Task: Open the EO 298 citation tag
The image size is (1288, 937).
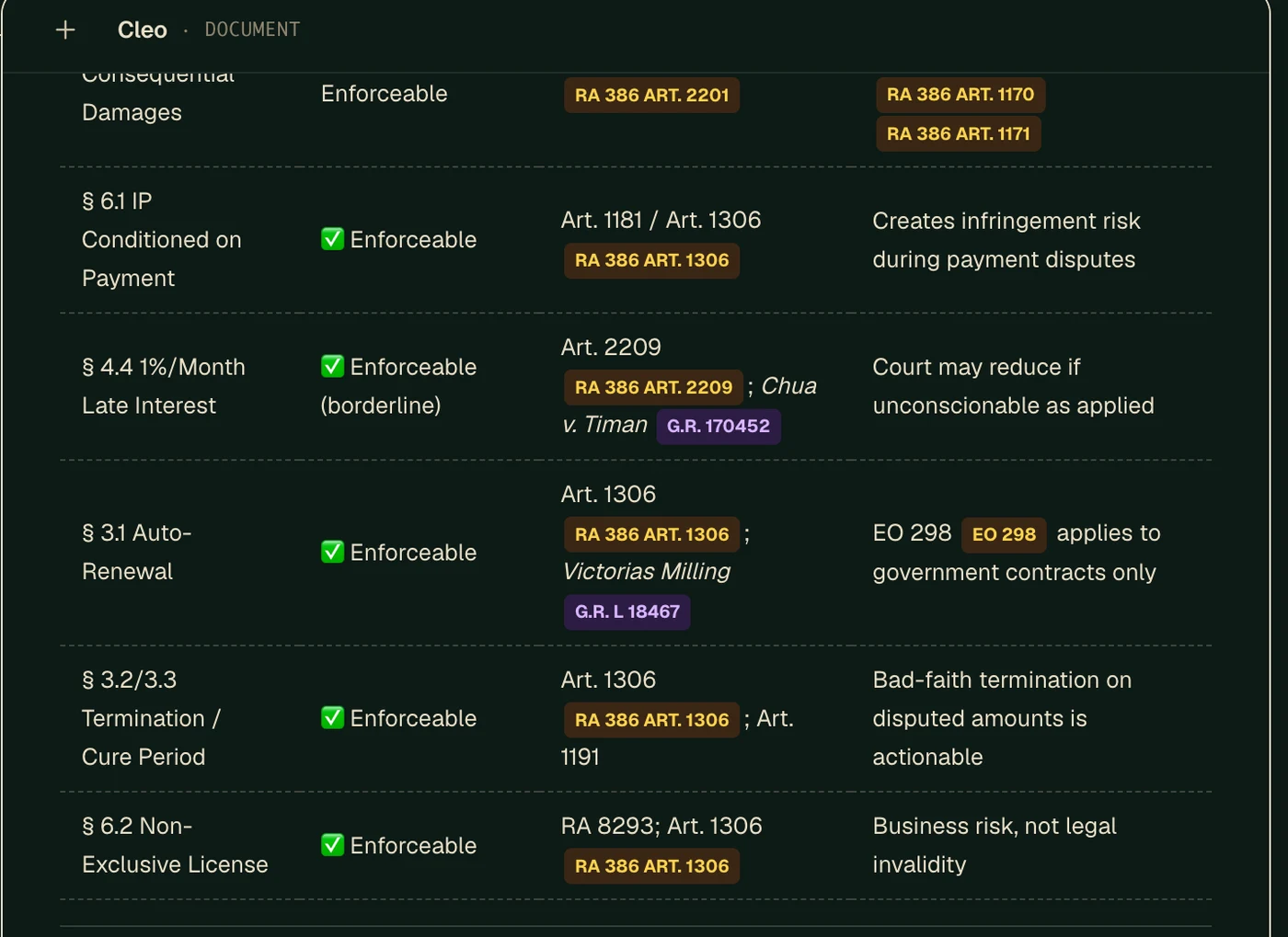Action: tap(1004, 534)
